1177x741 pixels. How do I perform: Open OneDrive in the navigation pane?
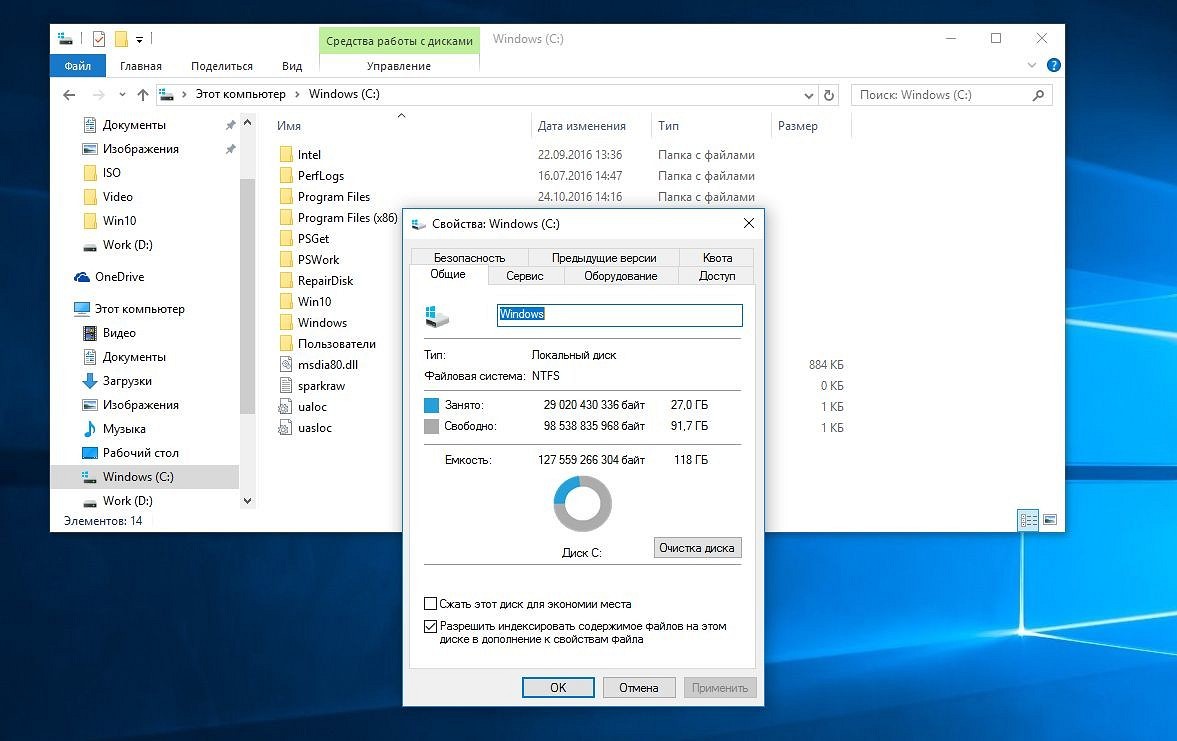(x=119, y=277)
